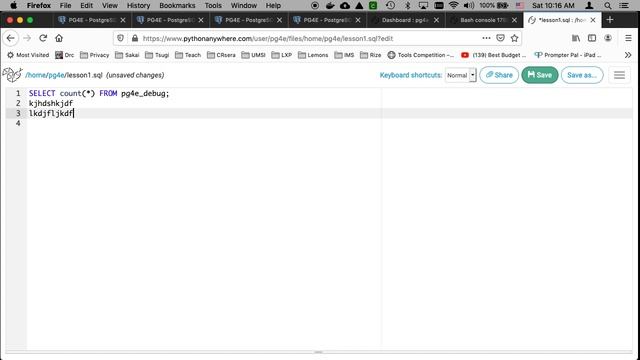Open the UMSI bookmark folder

[253, 55]
